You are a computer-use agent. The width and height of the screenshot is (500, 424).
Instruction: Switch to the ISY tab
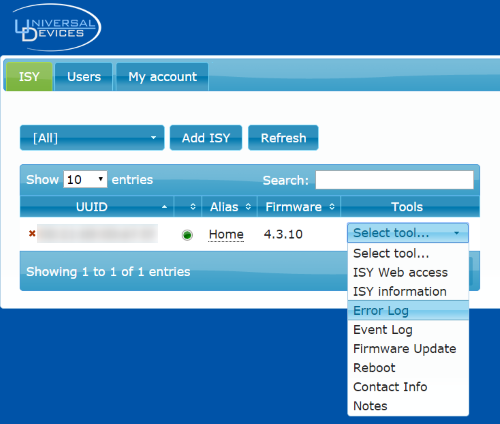coord(29,77)
